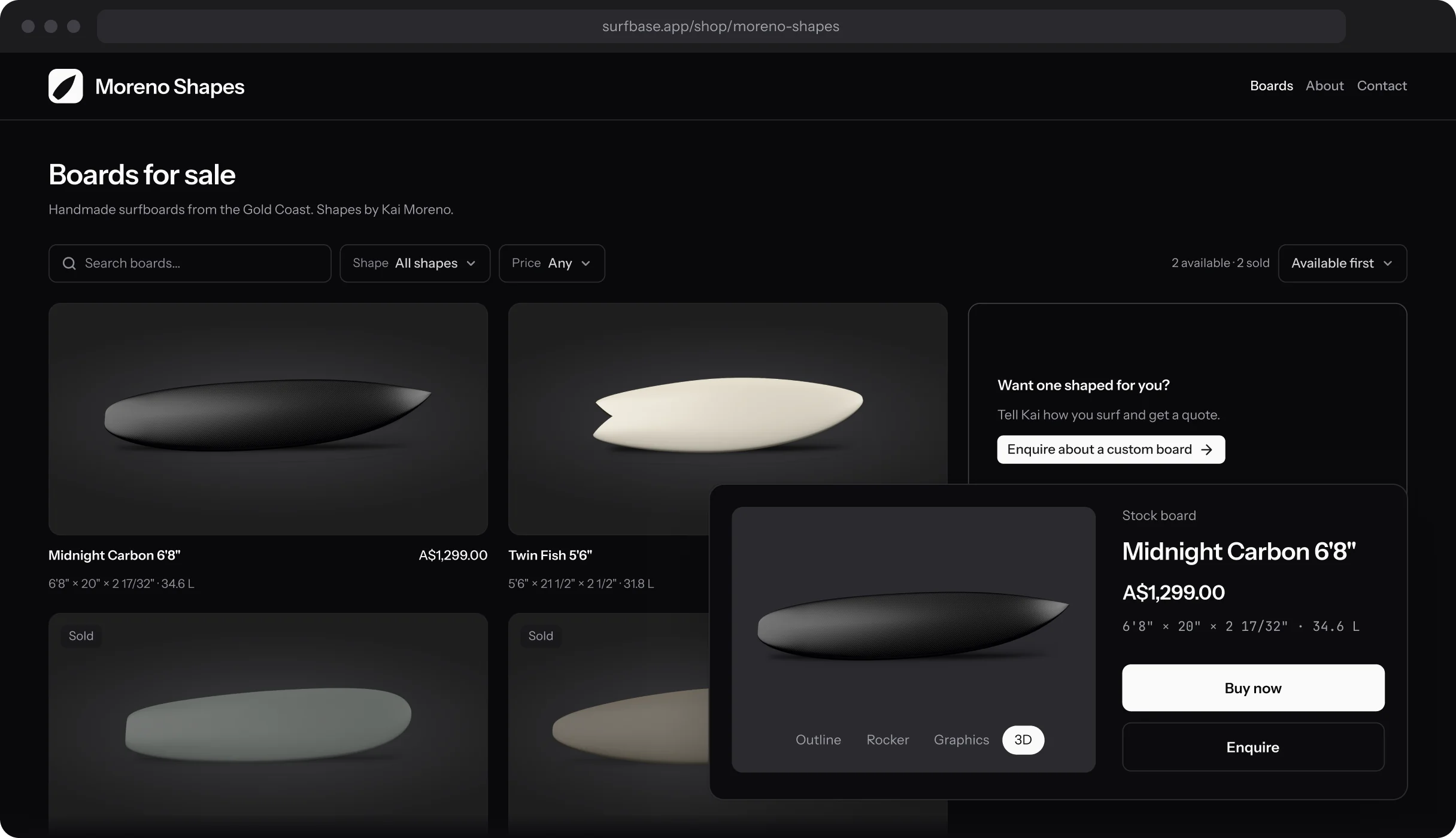Viewport: 1456px width, 838px height.
Task: Click 'Tell Kai how you surf' text
Action: [x=1109, y=415]
